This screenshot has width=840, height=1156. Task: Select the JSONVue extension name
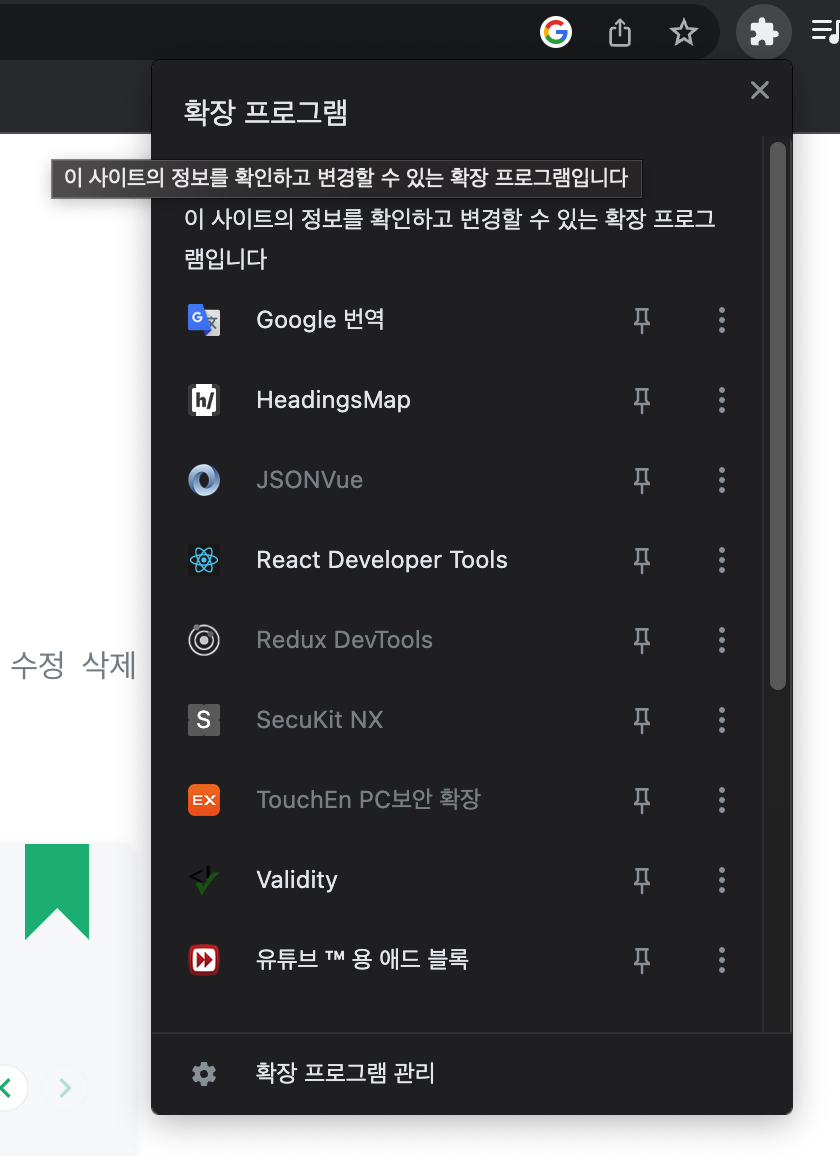310,480
